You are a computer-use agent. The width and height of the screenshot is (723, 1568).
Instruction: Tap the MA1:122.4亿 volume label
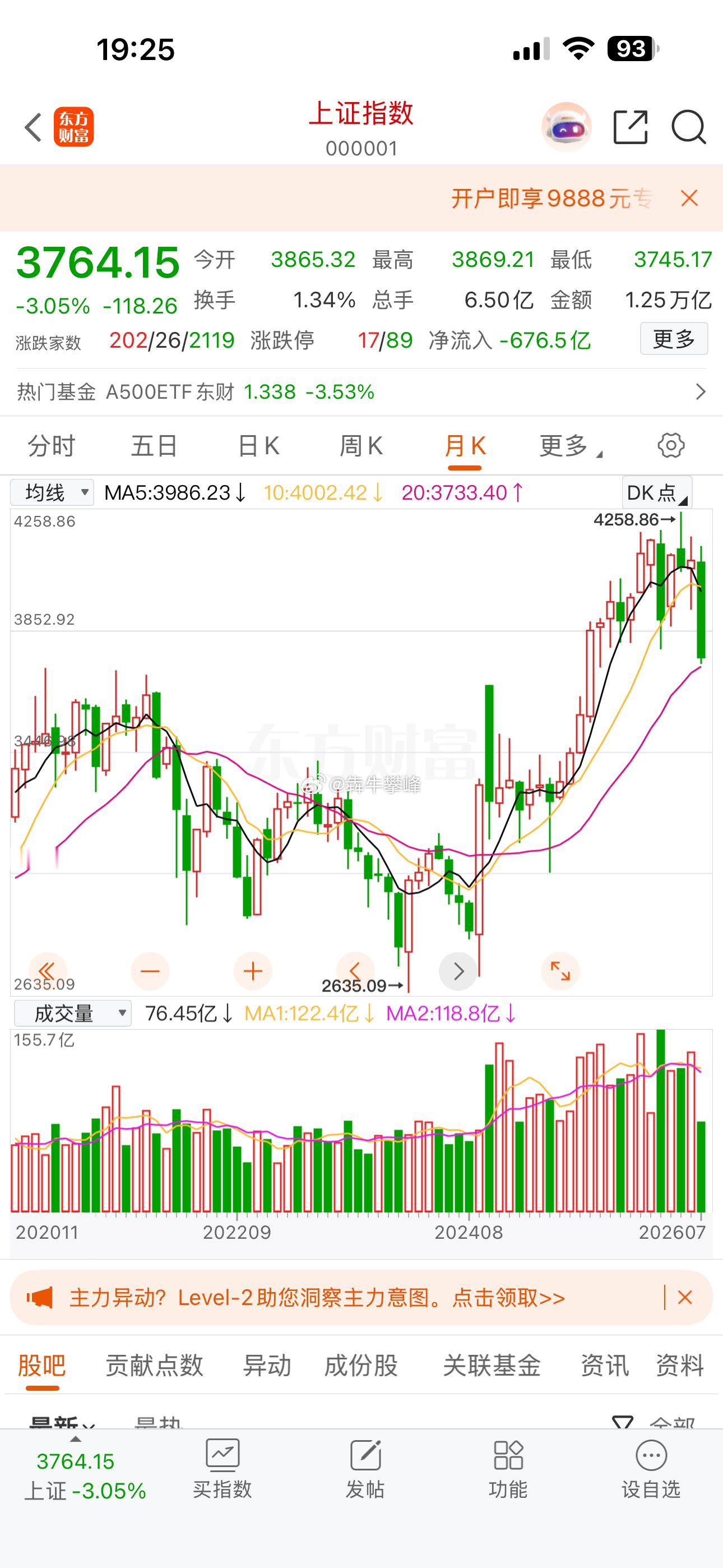click(x=309, y=1013)
